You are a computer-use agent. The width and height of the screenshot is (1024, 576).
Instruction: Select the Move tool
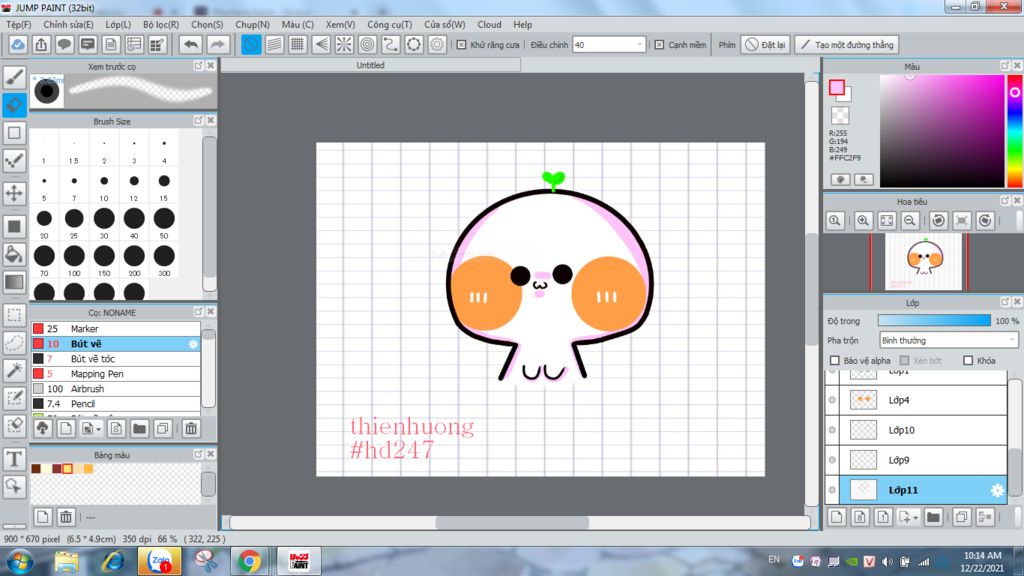click(x=14, y=193)
